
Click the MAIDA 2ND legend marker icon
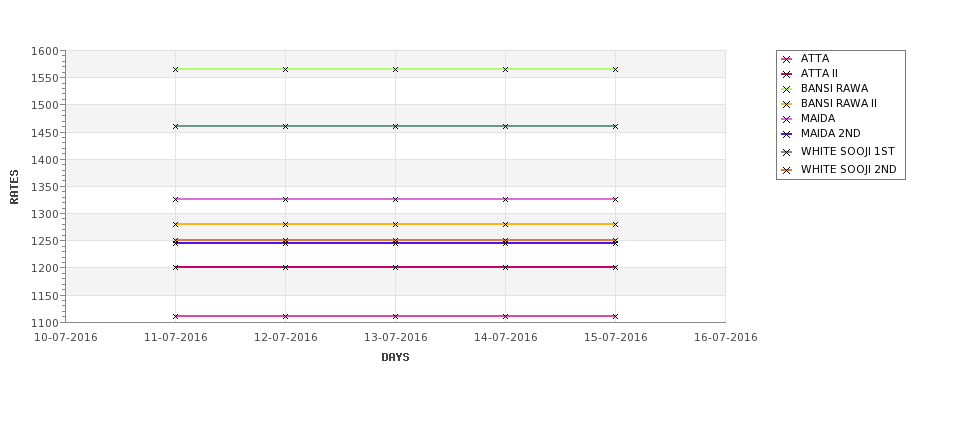[x=787, y=134]
